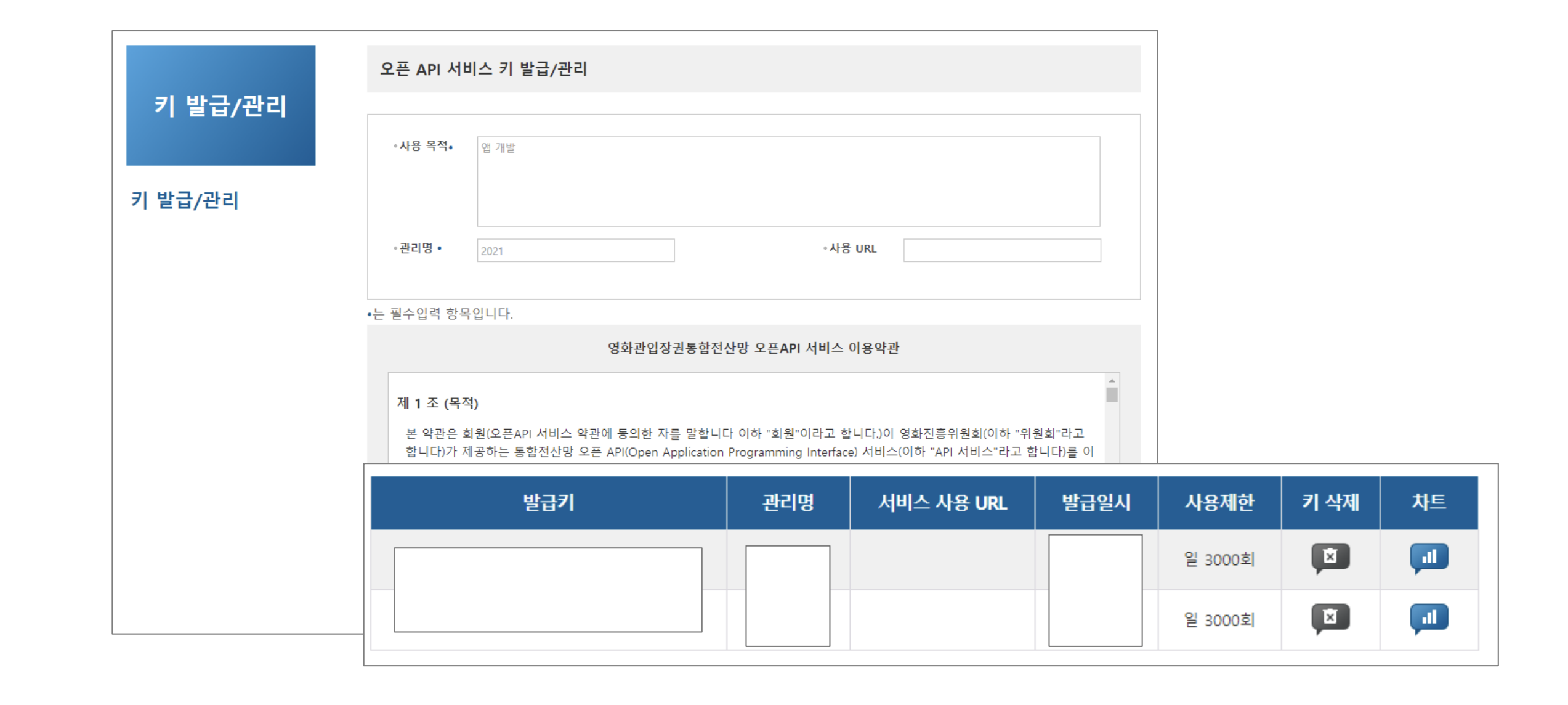Image resolution: width=1568 pixels, height=705 pixels.
Task: Click first row 일 3000회 limit cell
Action: tap(1219, 560)
